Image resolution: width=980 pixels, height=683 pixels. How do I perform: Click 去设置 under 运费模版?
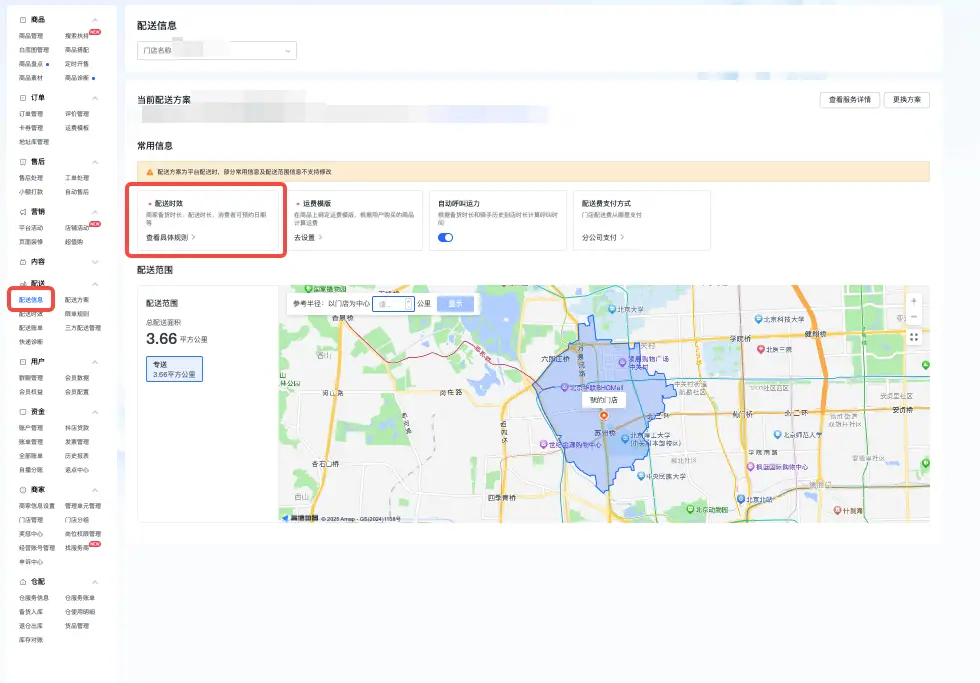tap(308, 237)
